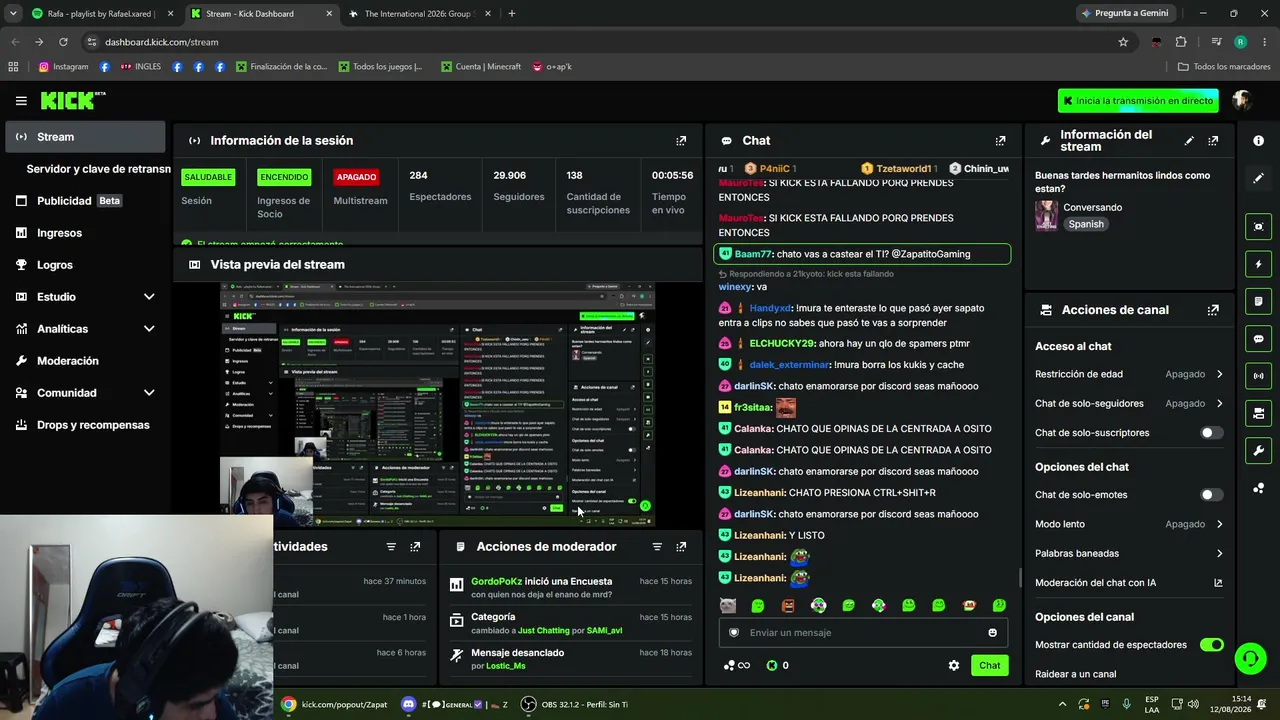This screenshot has height=720, width=1280.
Task: Click the wrench icon in the right rail
Action: coord(1258,451)
